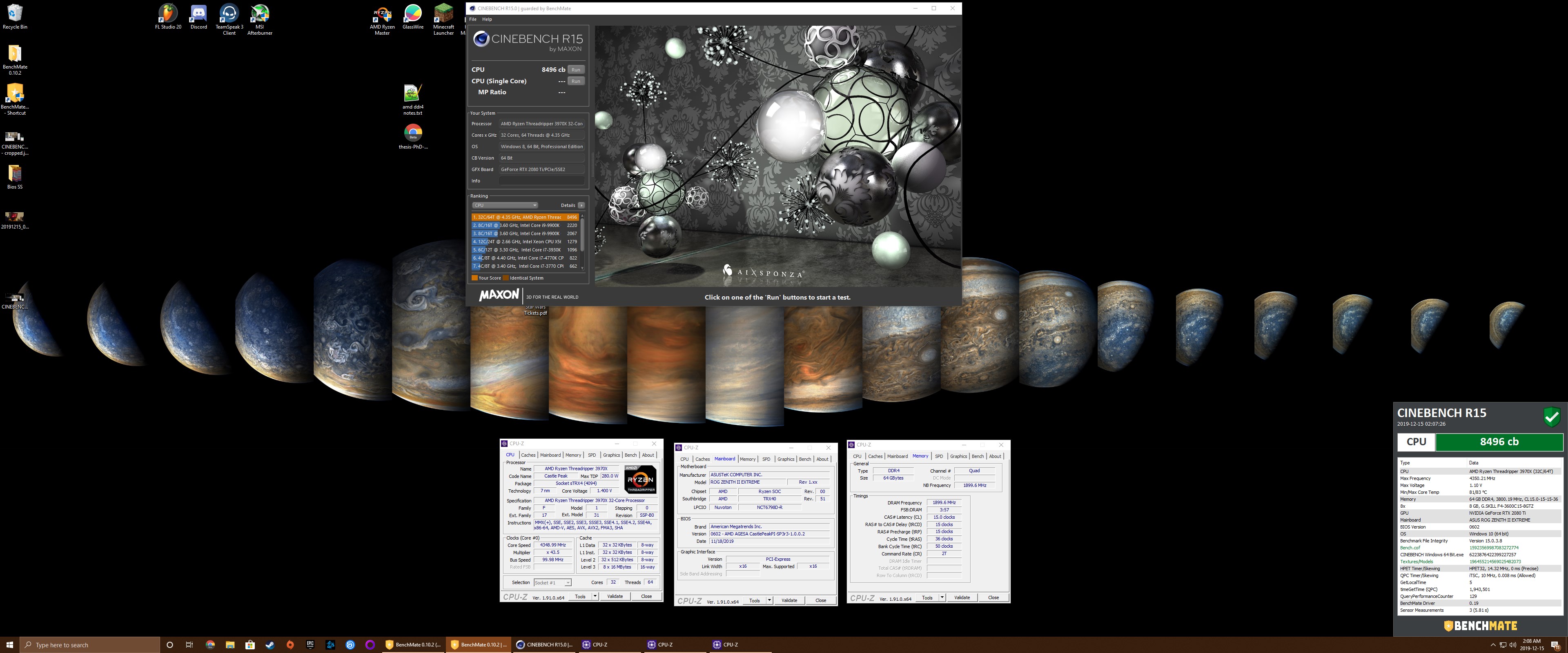Open MSI Afterburner desktop icon
Viewport: 1568px width, 653px height.
point(260,20)
